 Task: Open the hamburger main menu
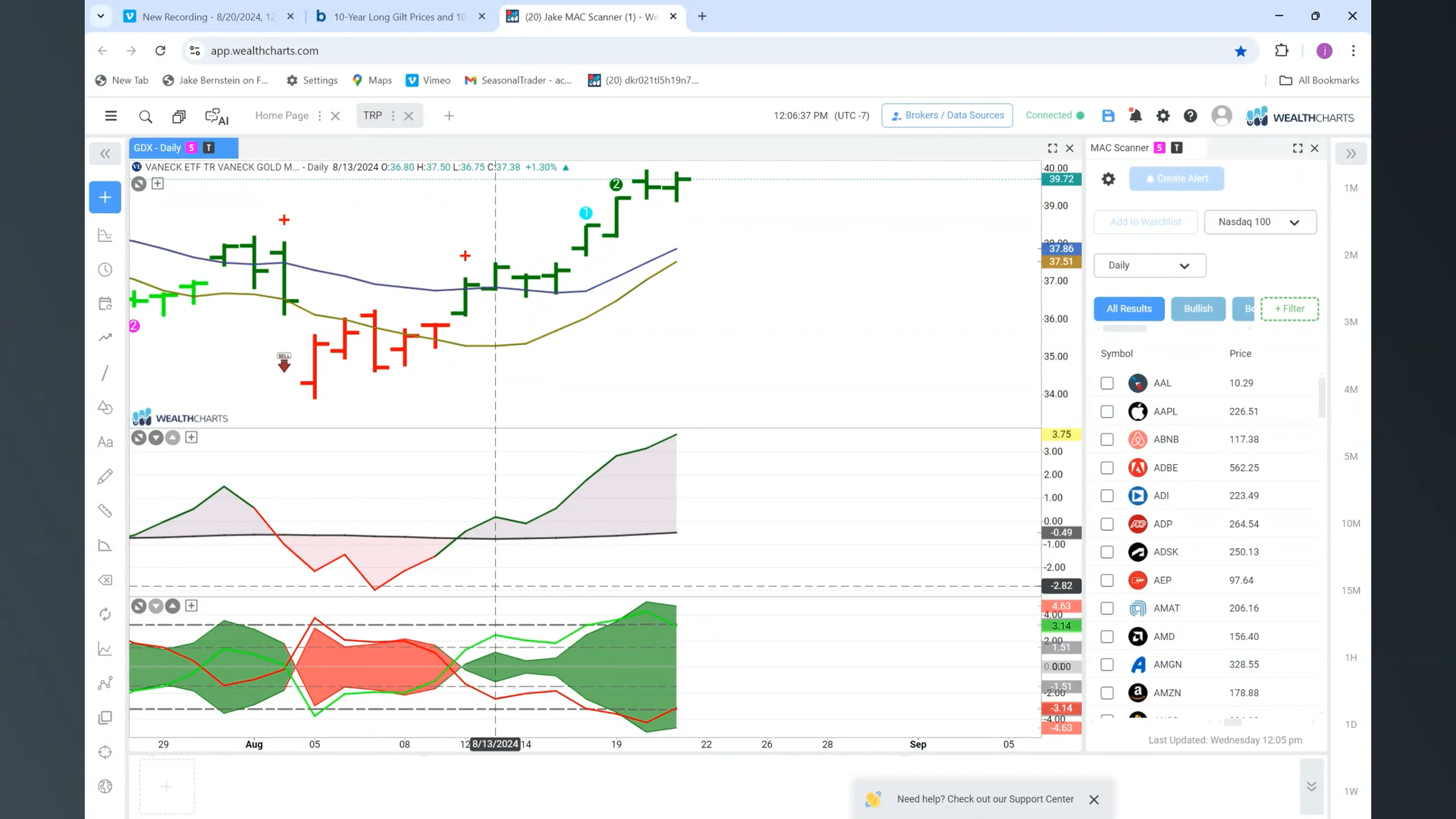click(x=111, y=116)
